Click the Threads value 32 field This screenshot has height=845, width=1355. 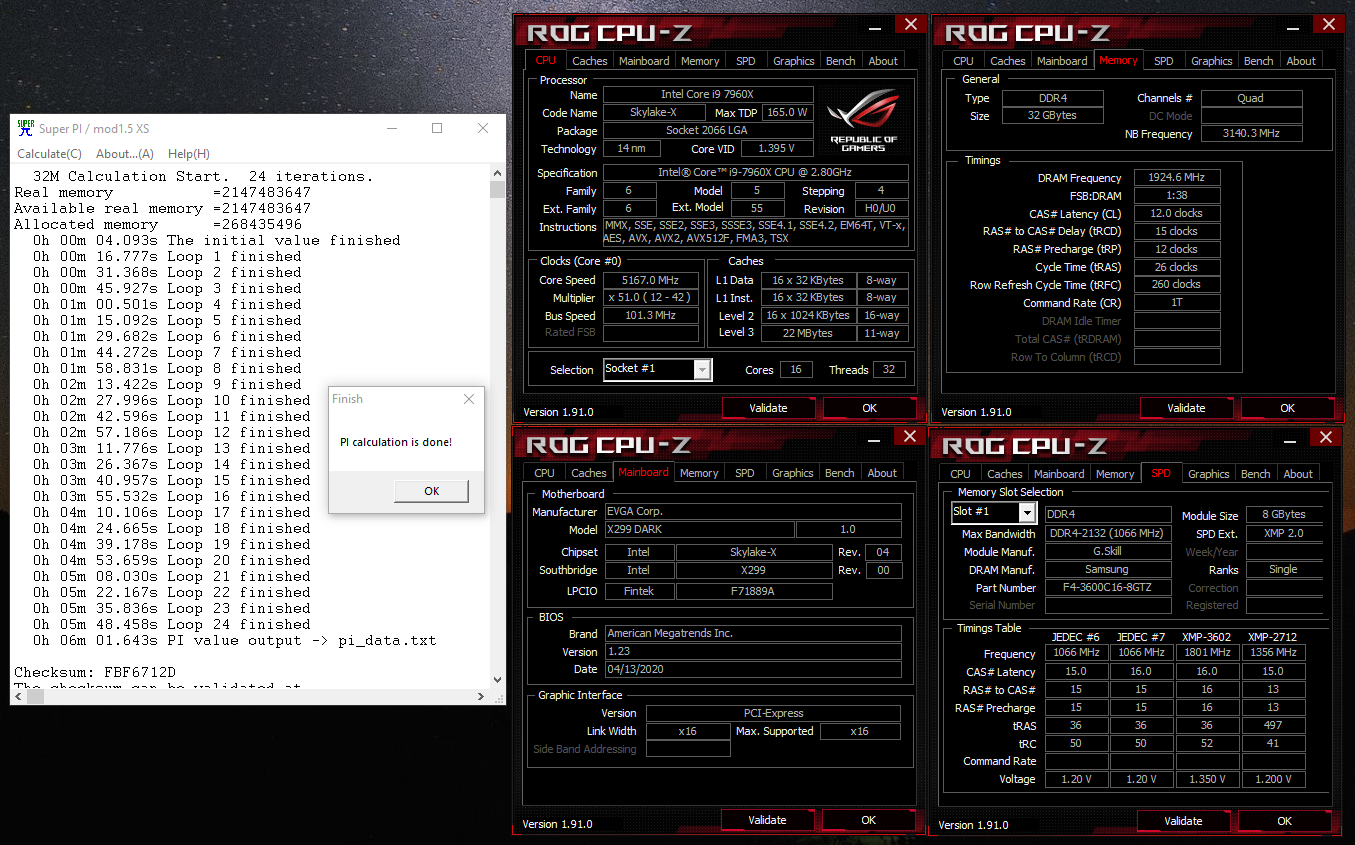tap(889, 369)
